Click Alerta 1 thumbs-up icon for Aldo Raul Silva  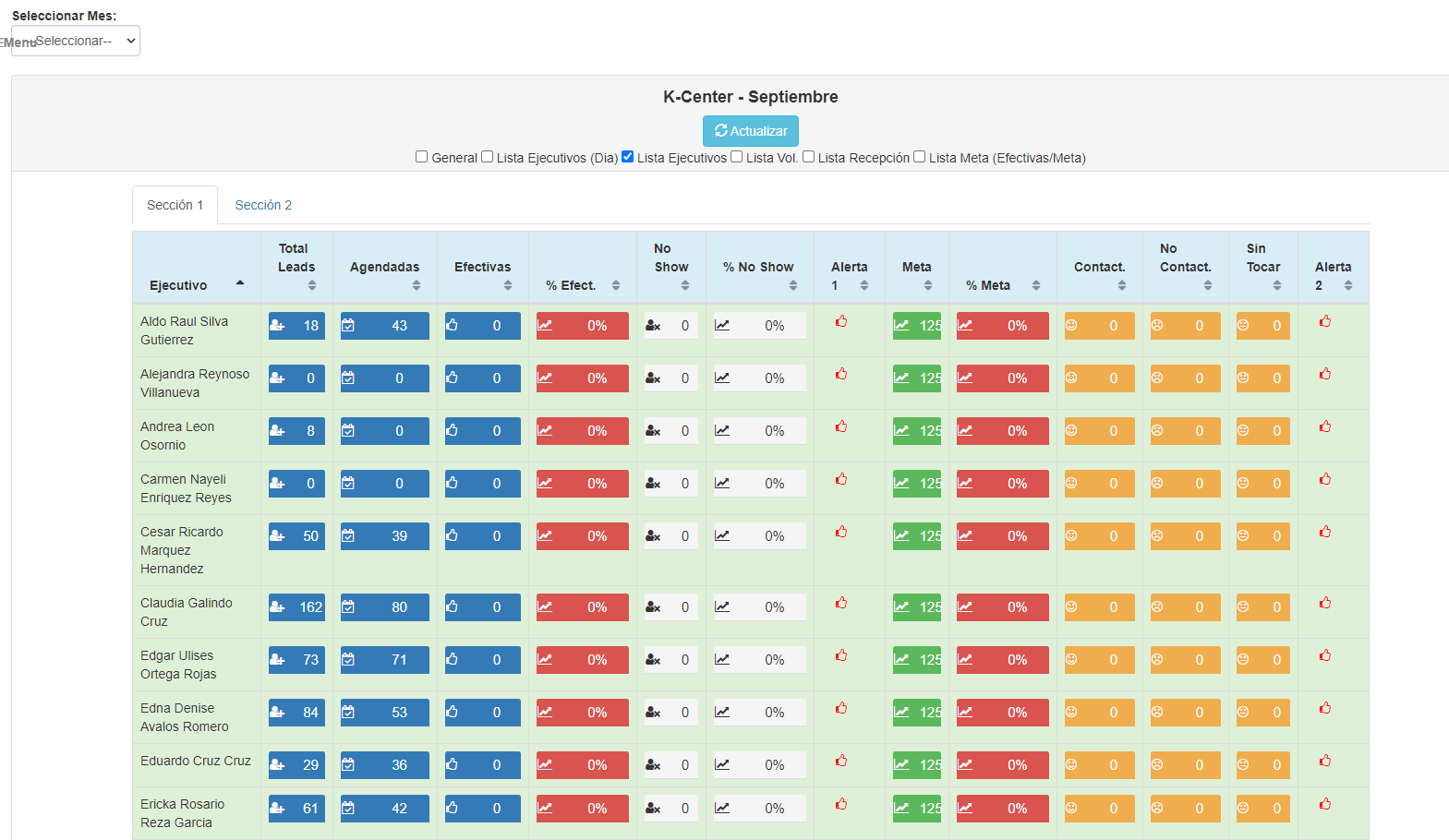pos(841,321)
